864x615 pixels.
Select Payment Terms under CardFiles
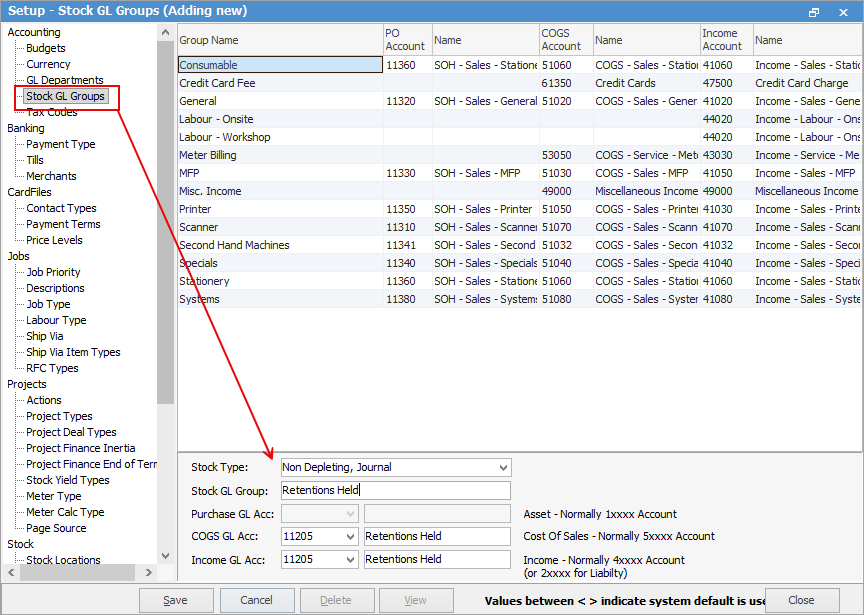point(63,224)
